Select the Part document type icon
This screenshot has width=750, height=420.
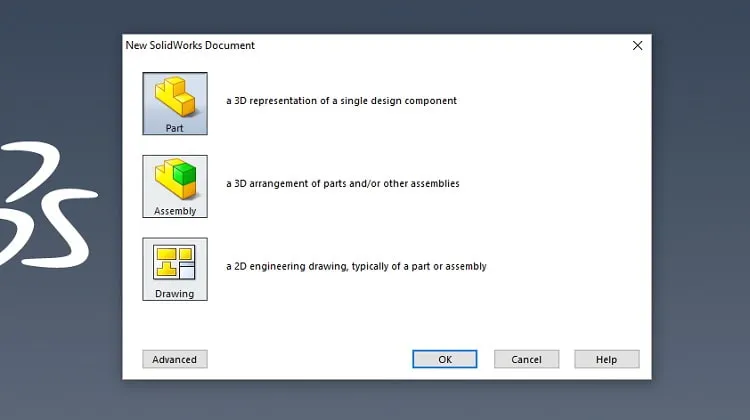click(175, 103)
